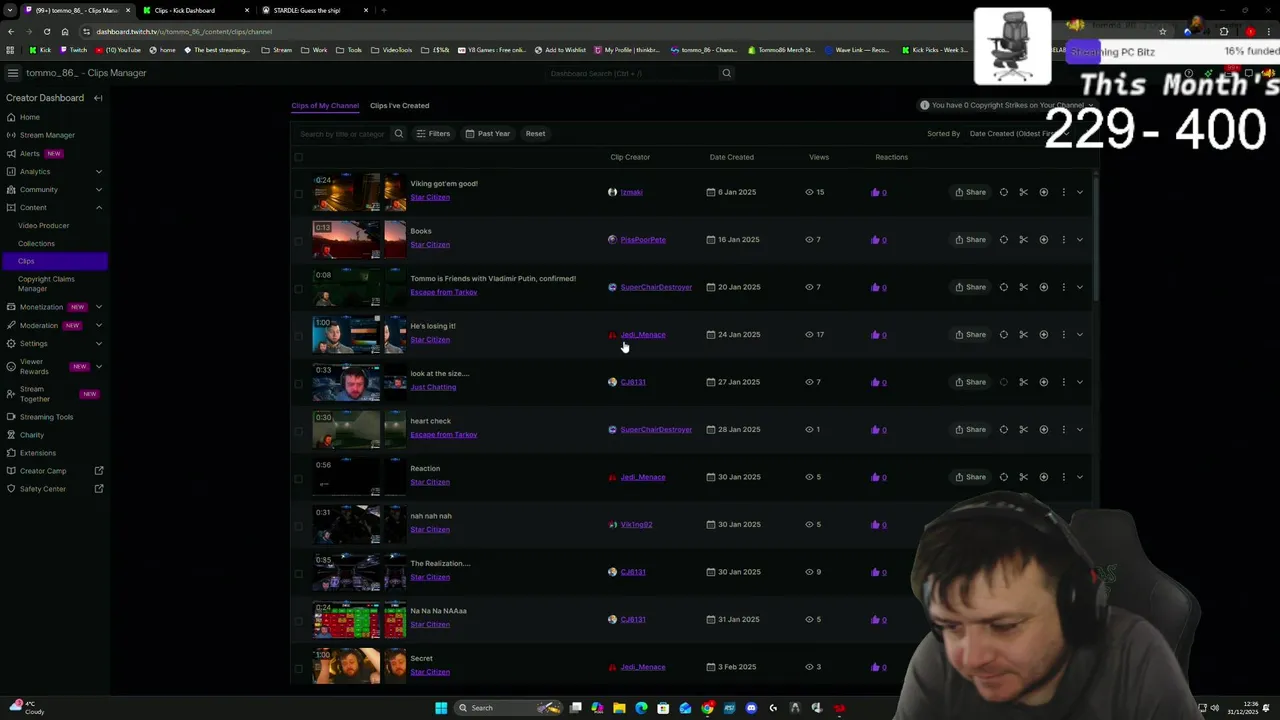Open Escape from Tarkov link under heart check
This screenshot has height=720, width=1280.
(444, 435)
